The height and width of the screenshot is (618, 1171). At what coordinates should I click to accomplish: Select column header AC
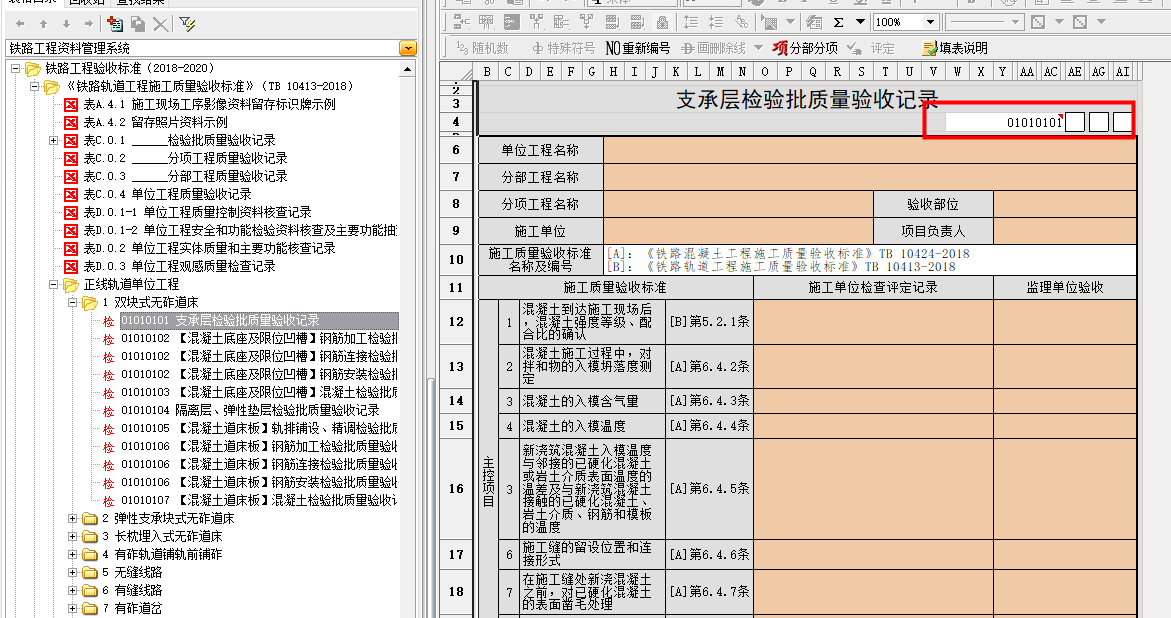1051,72
